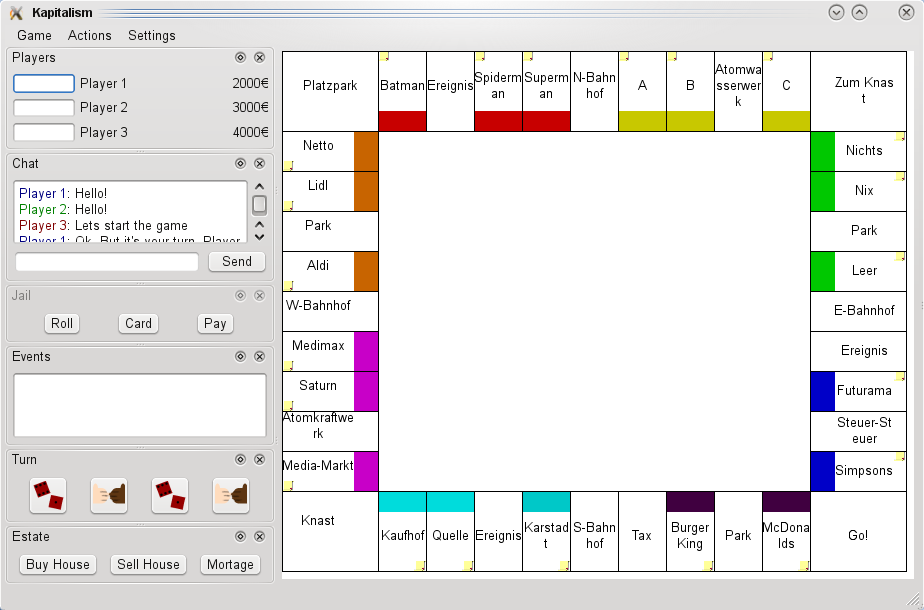Click the magenta color band on Saturn
Image resolution: width=924 pixels, height=610 pixels.
point(366,391)
